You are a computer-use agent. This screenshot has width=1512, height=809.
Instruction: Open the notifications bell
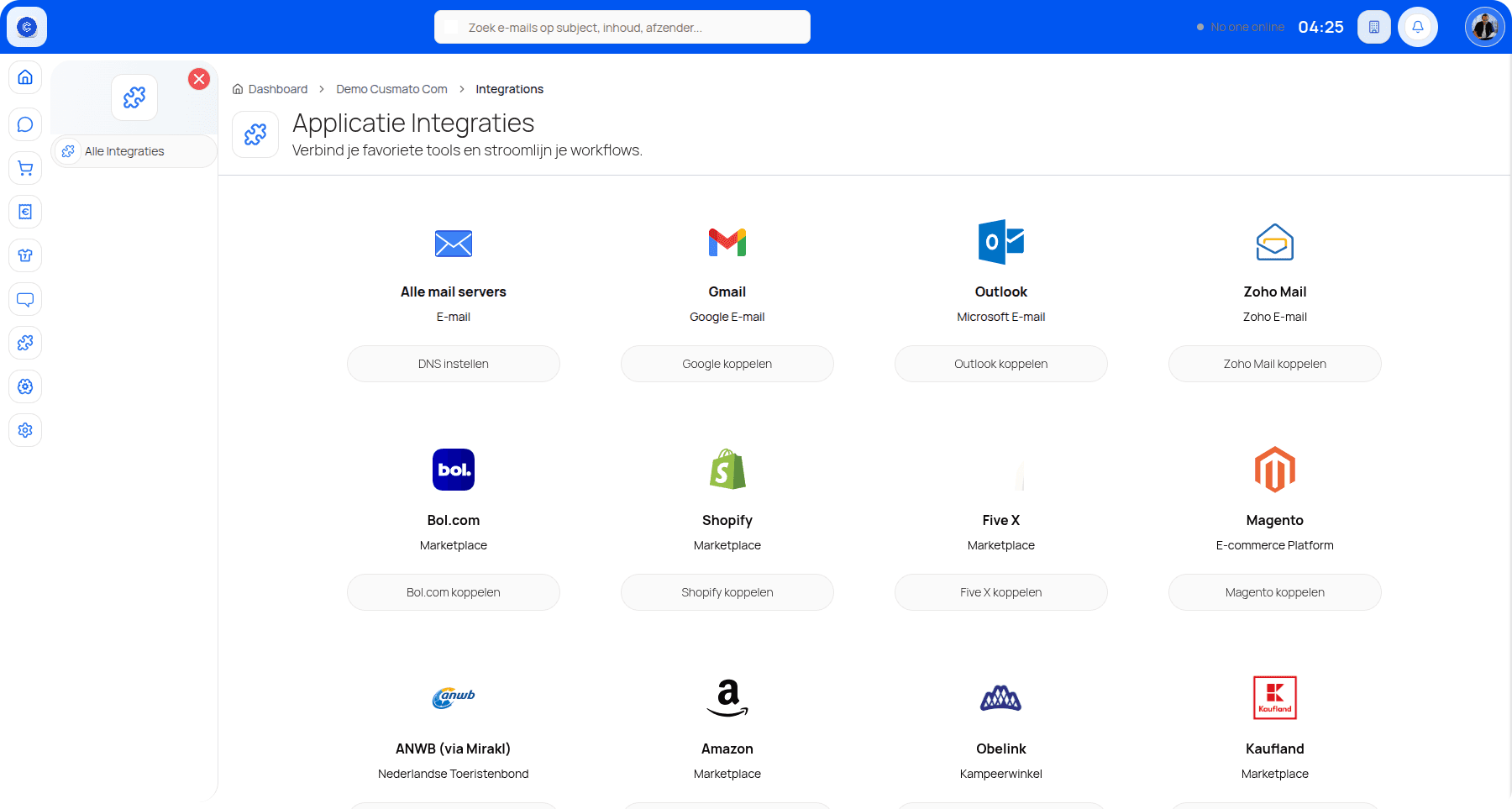pos(1418,26)
